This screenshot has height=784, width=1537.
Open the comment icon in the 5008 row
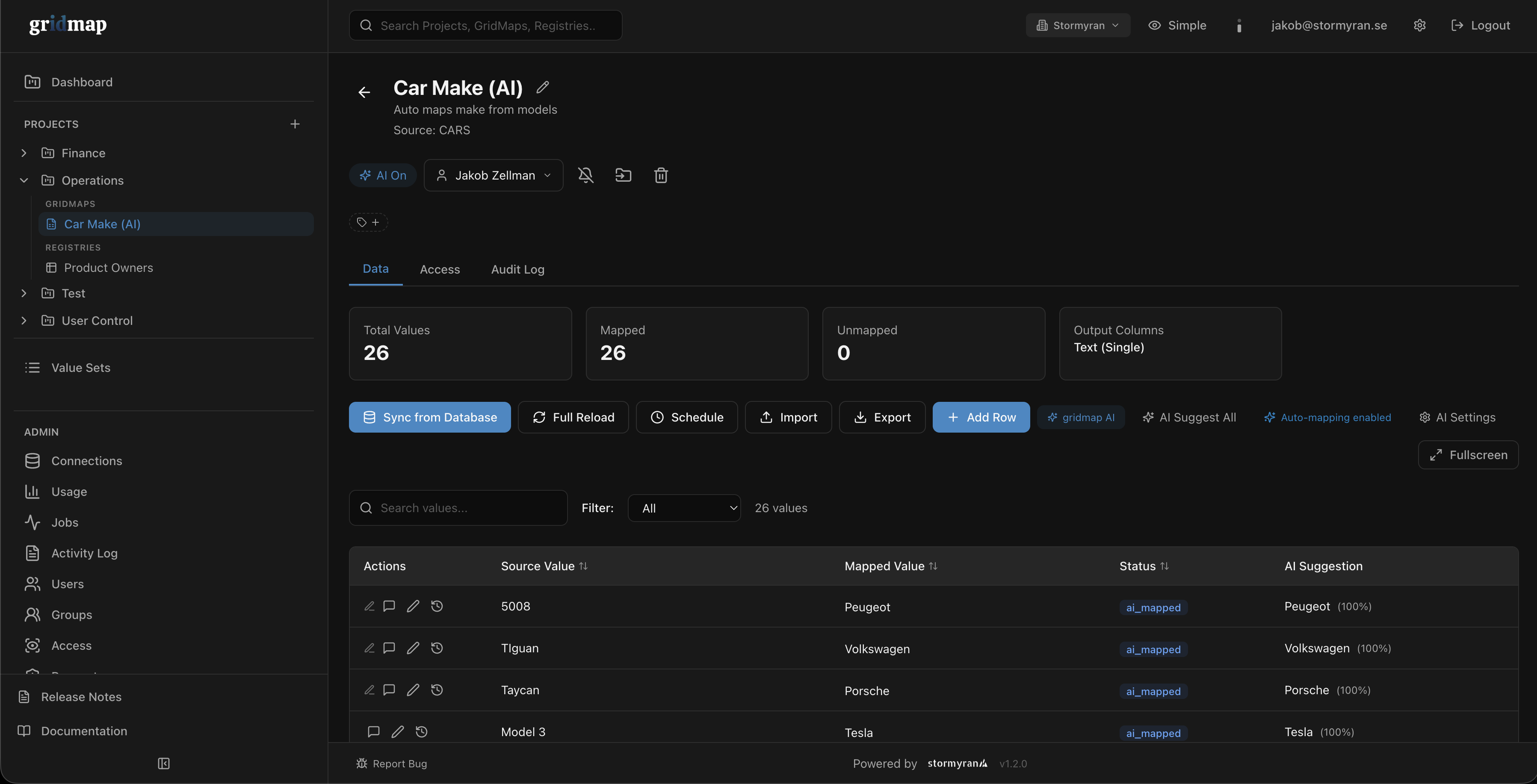pyautogui.click(x=389, y=606)
